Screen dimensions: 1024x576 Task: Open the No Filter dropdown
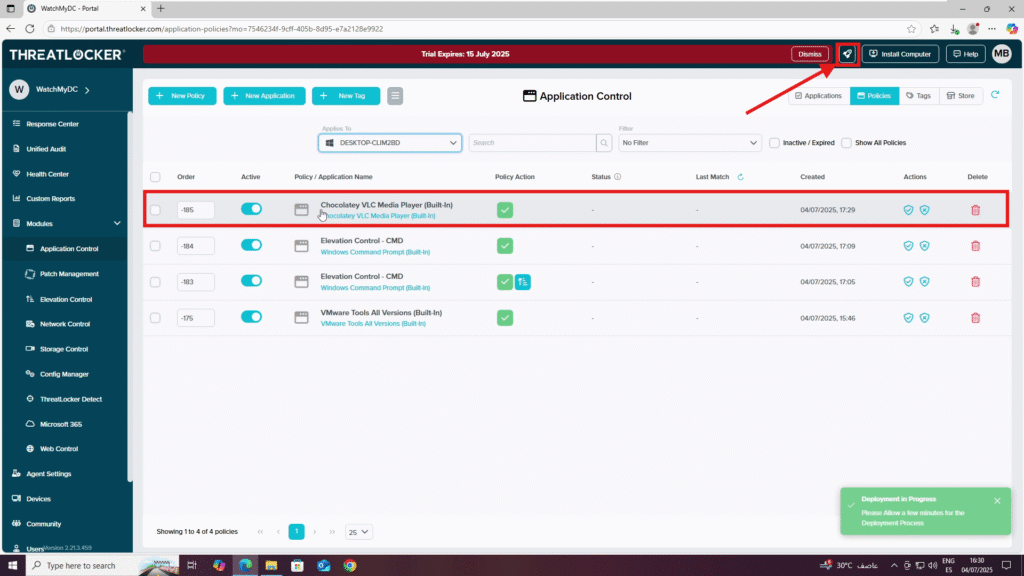[x=690, y=143]
